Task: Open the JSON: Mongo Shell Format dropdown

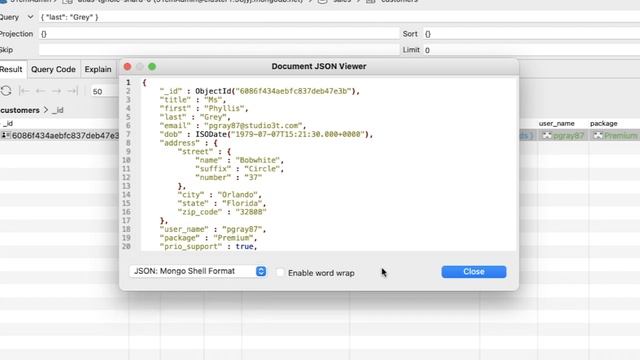Action: click(x=198, y=271)
